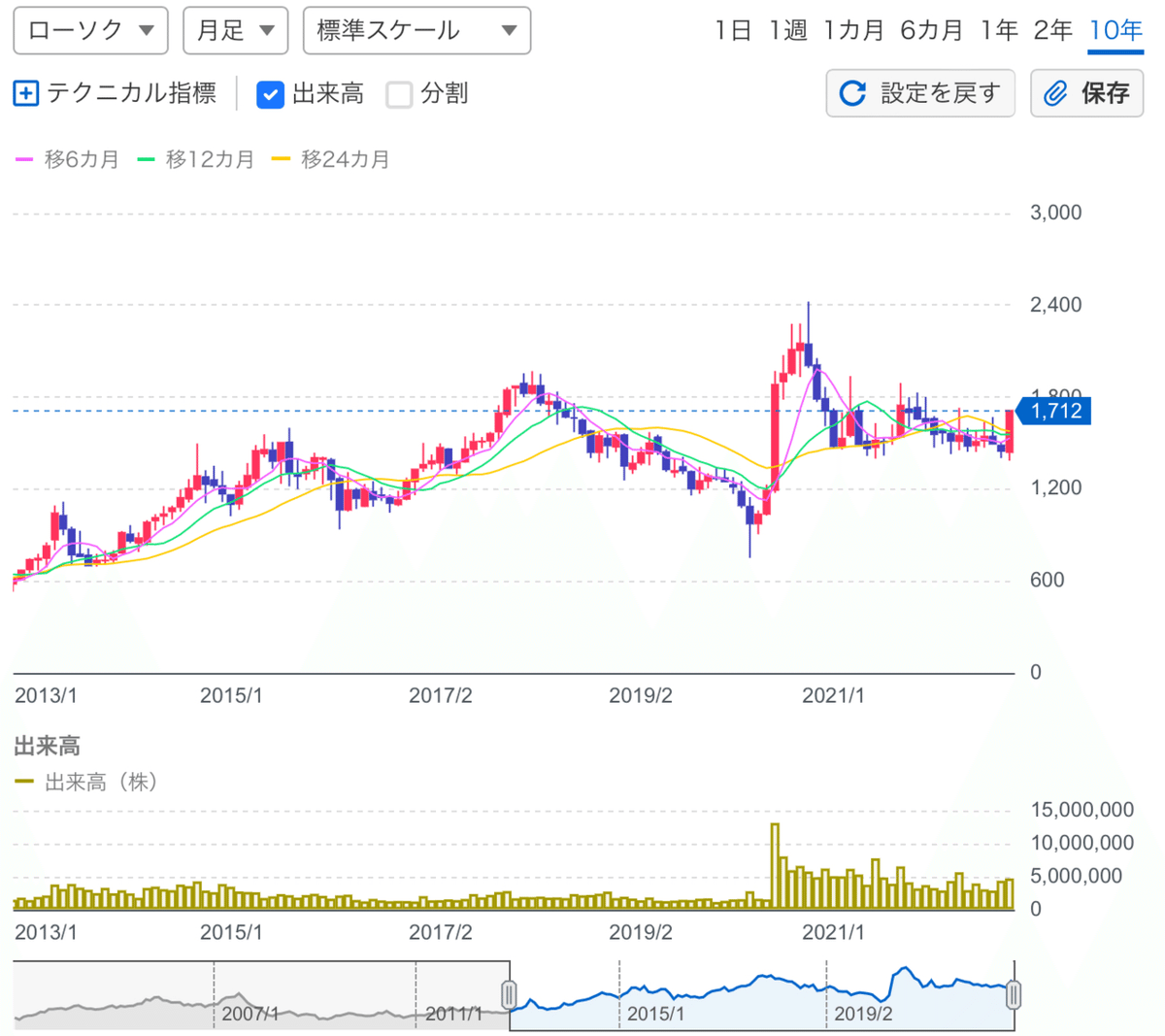Click the 2015/1 marker in navigator

point(655,1014)
